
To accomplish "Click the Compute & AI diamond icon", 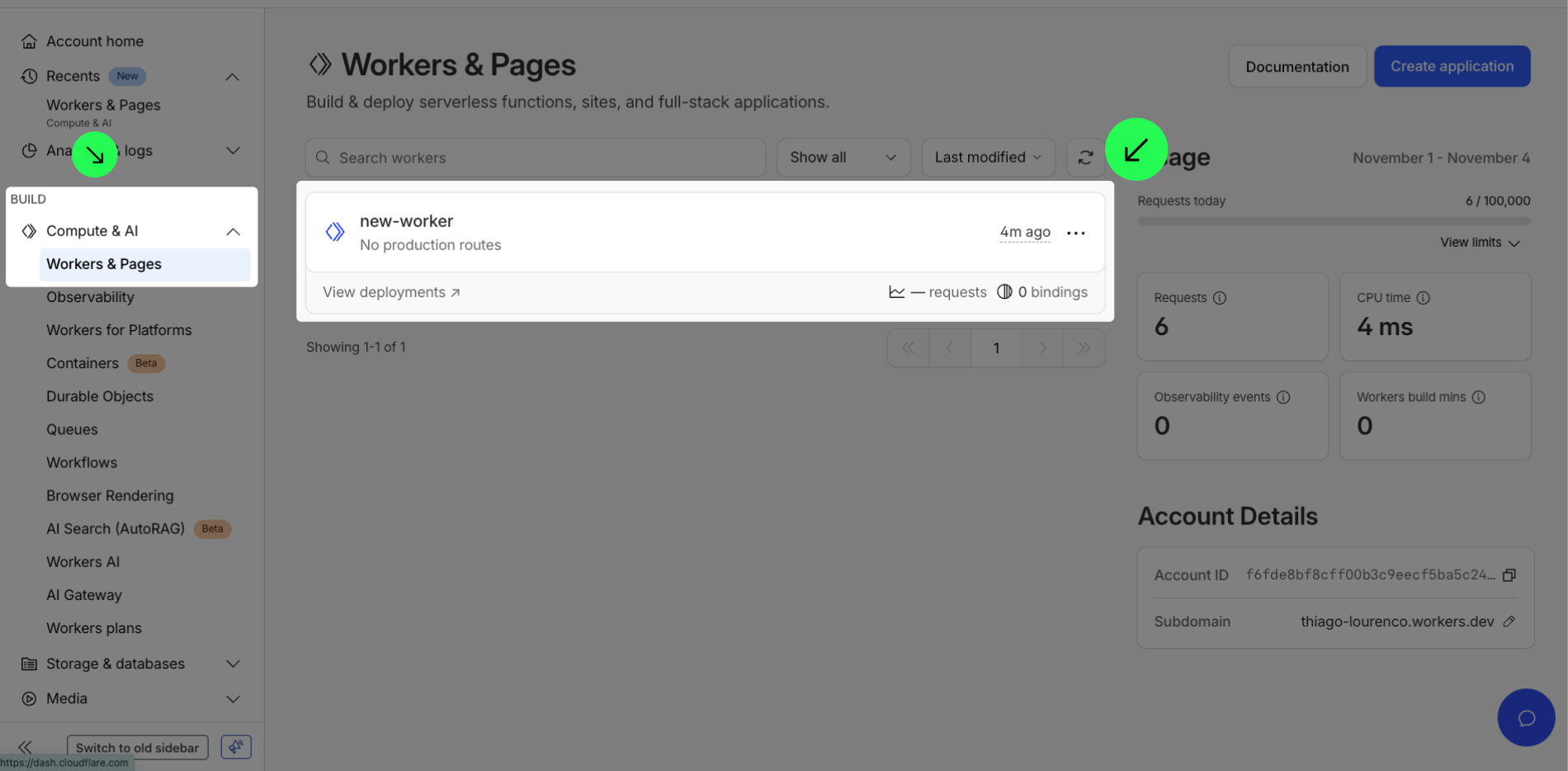I will [29, 231].
